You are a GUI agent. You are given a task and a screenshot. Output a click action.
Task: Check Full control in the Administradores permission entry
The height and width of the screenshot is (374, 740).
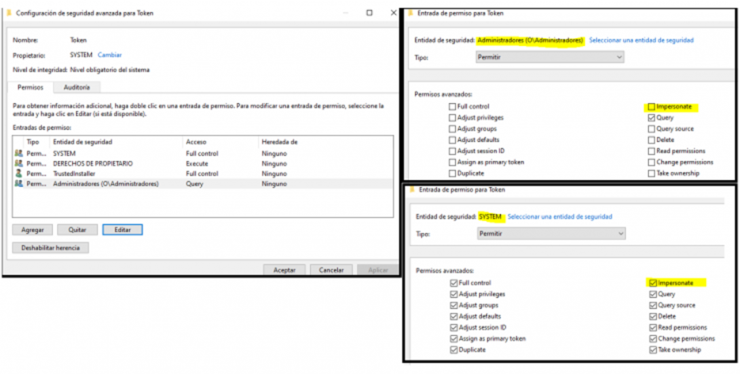pyautogui.click(x=453, y=107)
